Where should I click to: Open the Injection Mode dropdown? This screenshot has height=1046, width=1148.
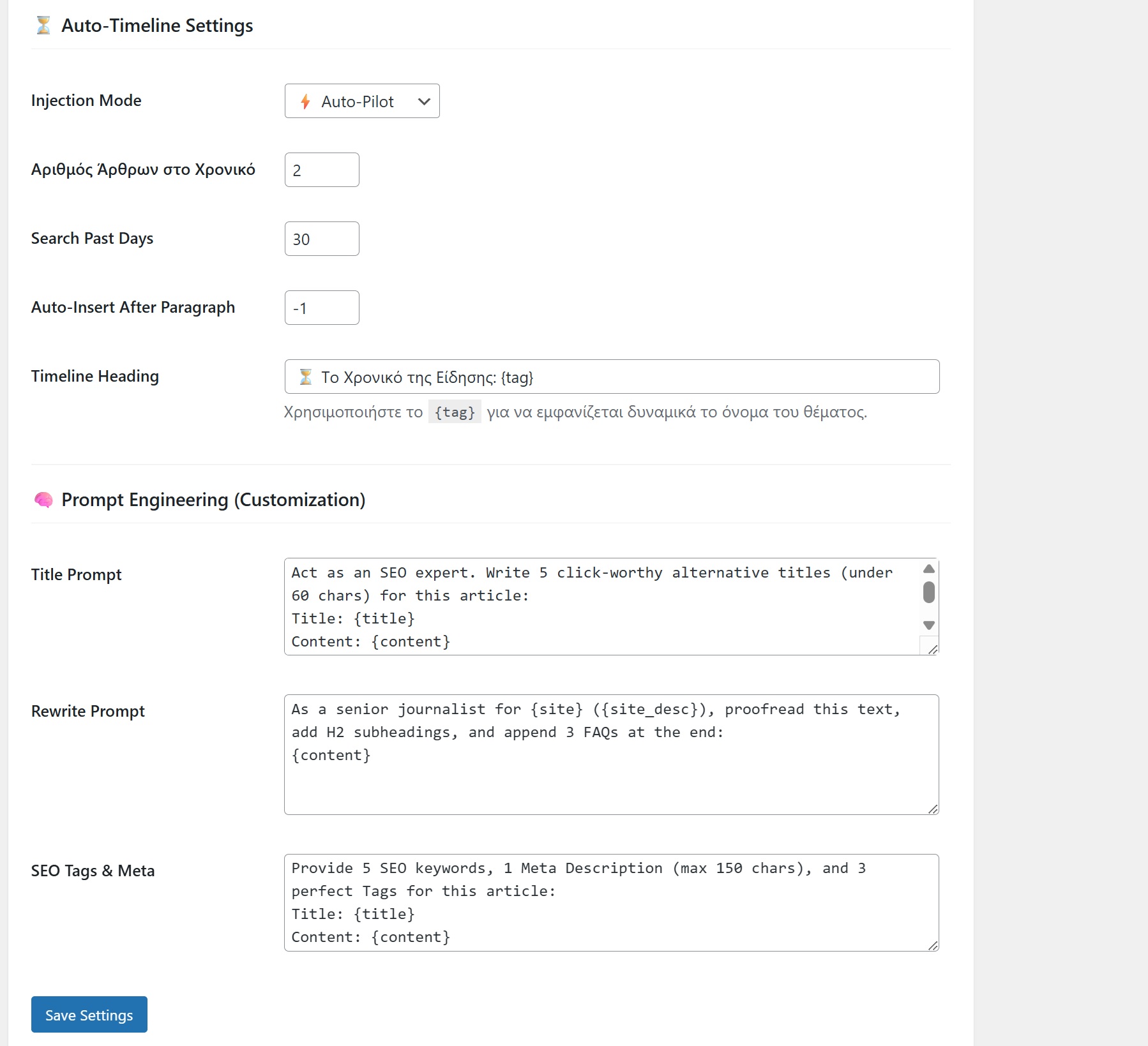(x=361, y=101)
